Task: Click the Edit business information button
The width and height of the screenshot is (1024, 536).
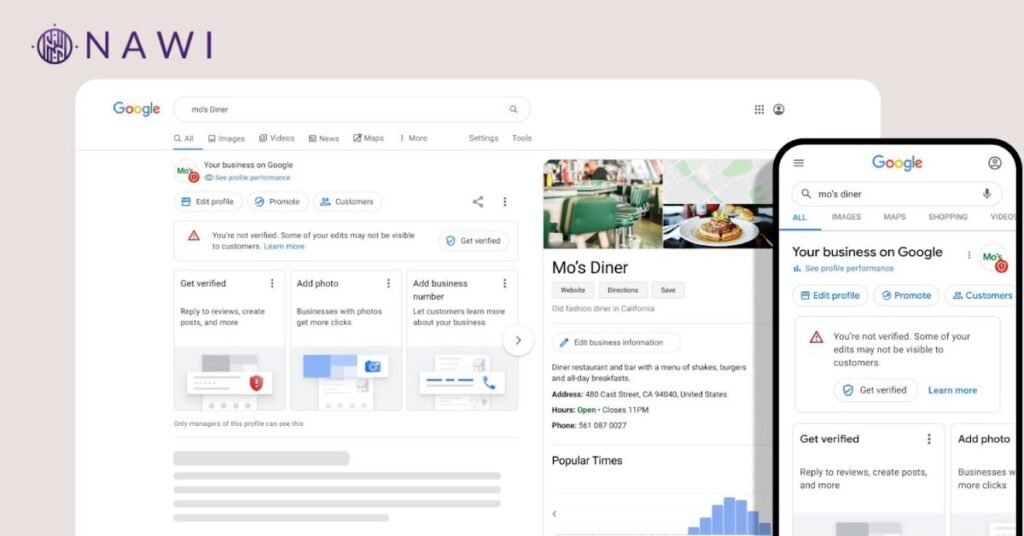Action: [x=616, y=343]
